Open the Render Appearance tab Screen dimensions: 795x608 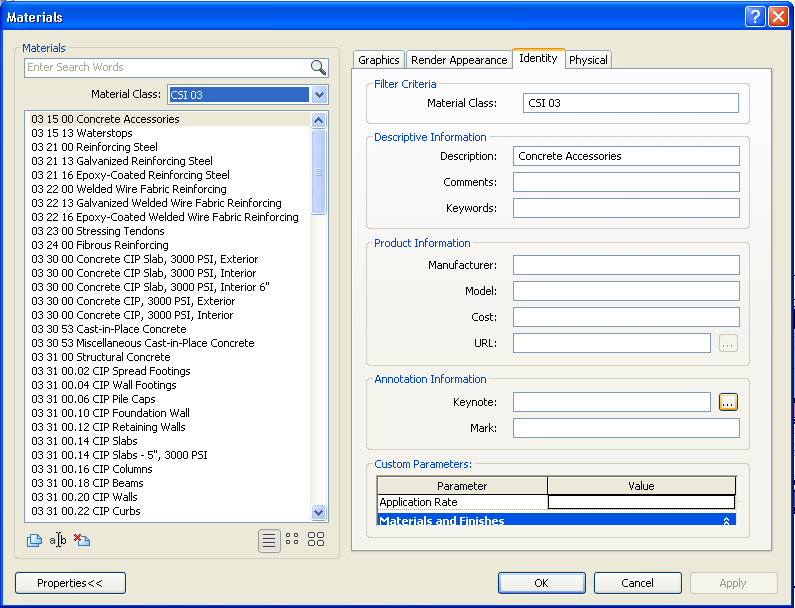pos(459,60)
